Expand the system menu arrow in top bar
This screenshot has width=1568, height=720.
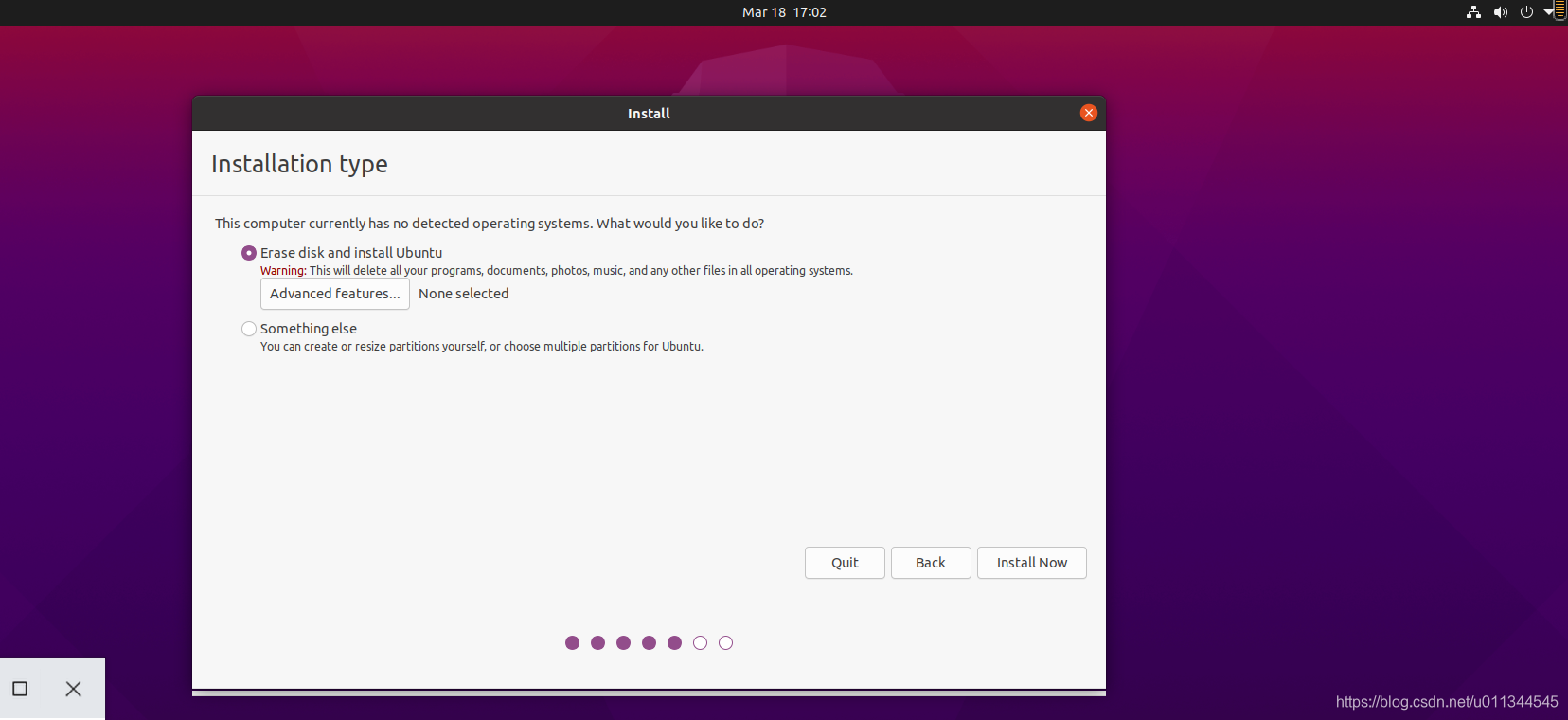1549,12
